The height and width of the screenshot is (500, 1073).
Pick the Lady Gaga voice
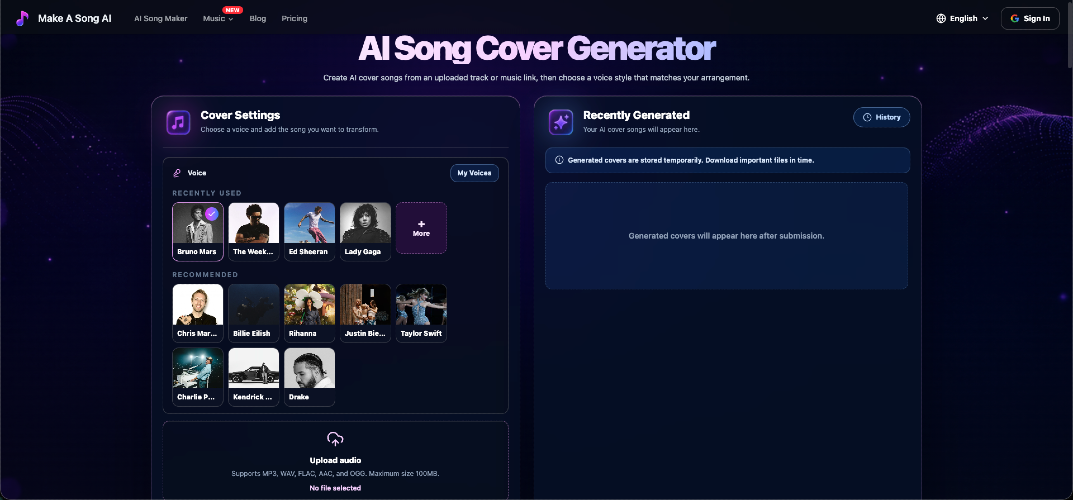(365, 232)
